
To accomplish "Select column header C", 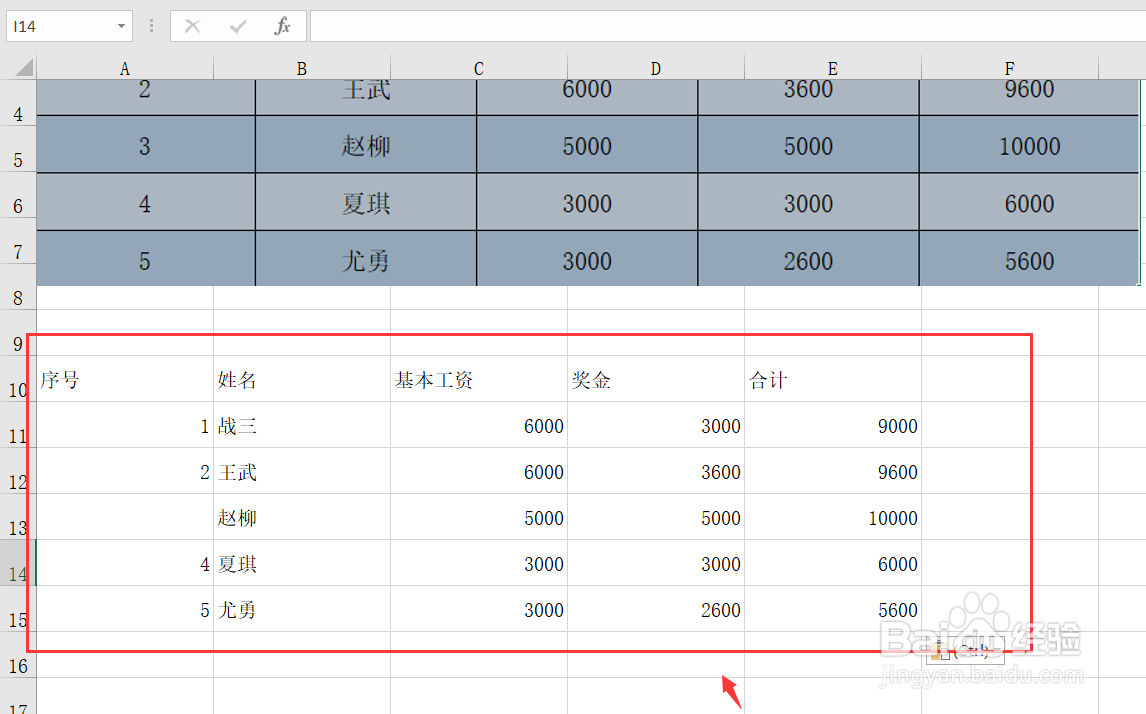I will point(478,68).
